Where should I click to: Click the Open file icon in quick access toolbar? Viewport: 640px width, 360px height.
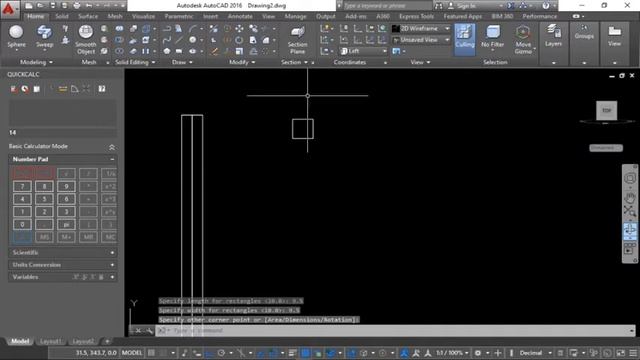click(x=40, y=6)
